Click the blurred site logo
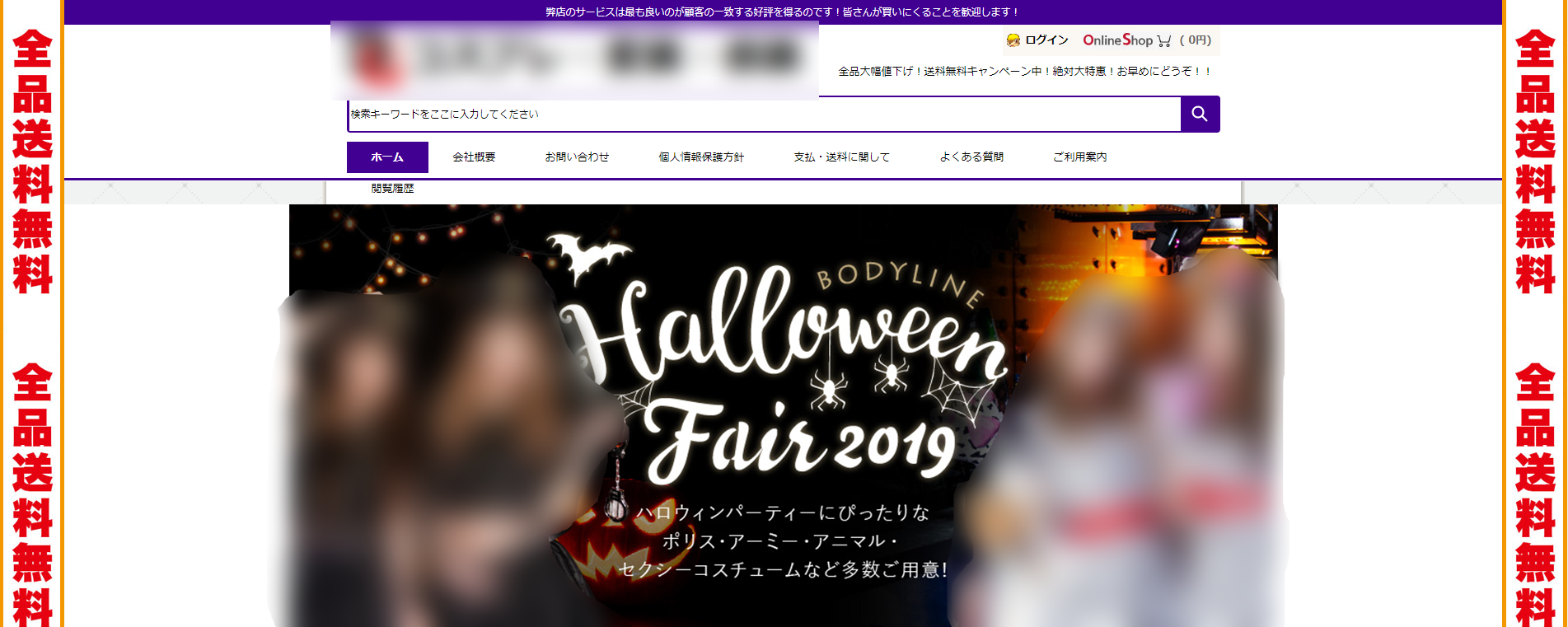 (574, 60)
